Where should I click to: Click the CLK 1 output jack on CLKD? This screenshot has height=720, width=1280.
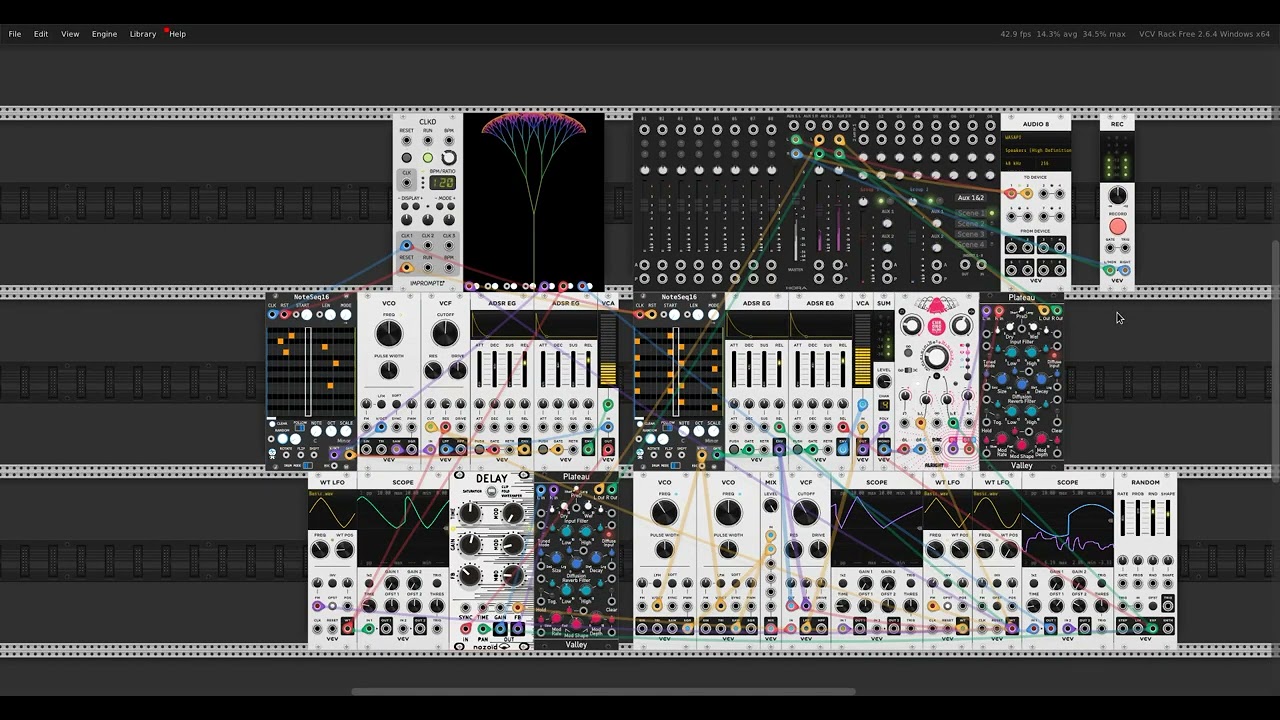pos(406,245)
